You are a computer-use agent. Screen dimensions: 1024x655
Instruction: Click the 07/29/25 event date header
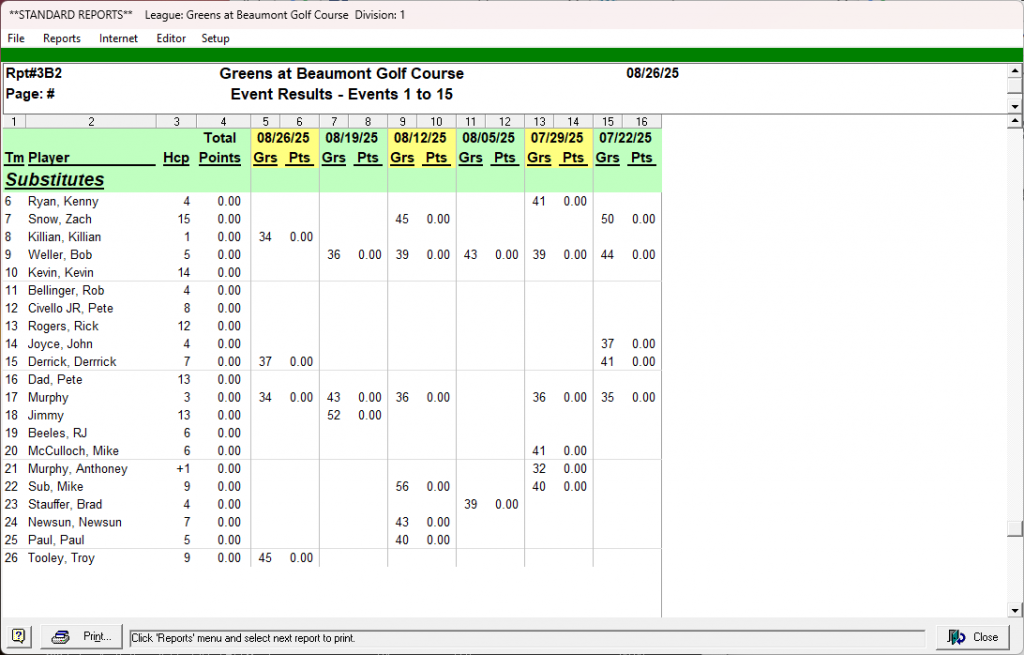(x=558, y=138)
